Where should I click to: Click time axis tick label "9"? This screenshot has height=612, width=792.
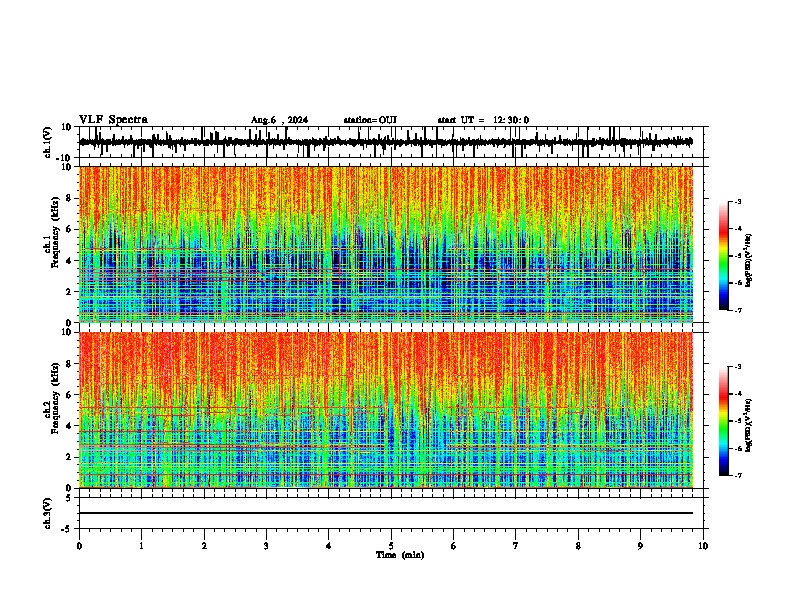tap(641, 546)
